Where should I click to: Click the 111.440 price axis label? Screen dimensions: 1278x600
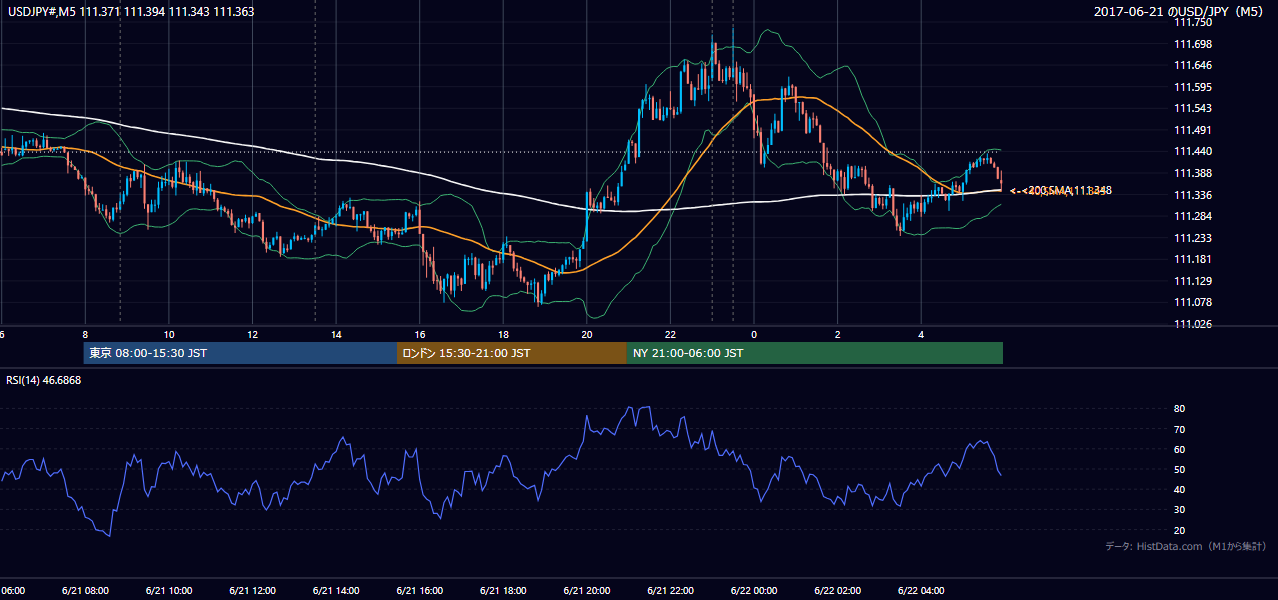click(1192, 152)
